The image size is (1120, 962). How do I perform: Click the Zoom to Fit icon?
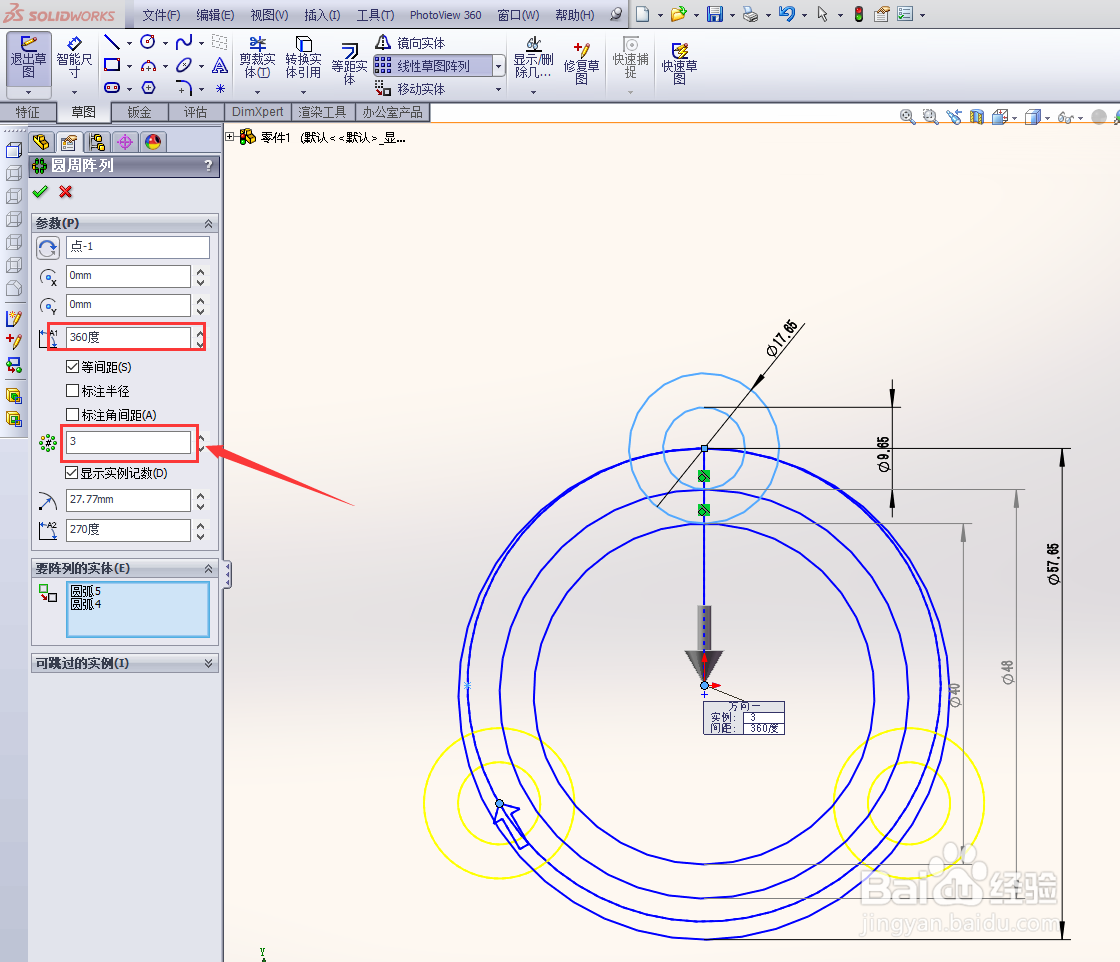point(907,116)
